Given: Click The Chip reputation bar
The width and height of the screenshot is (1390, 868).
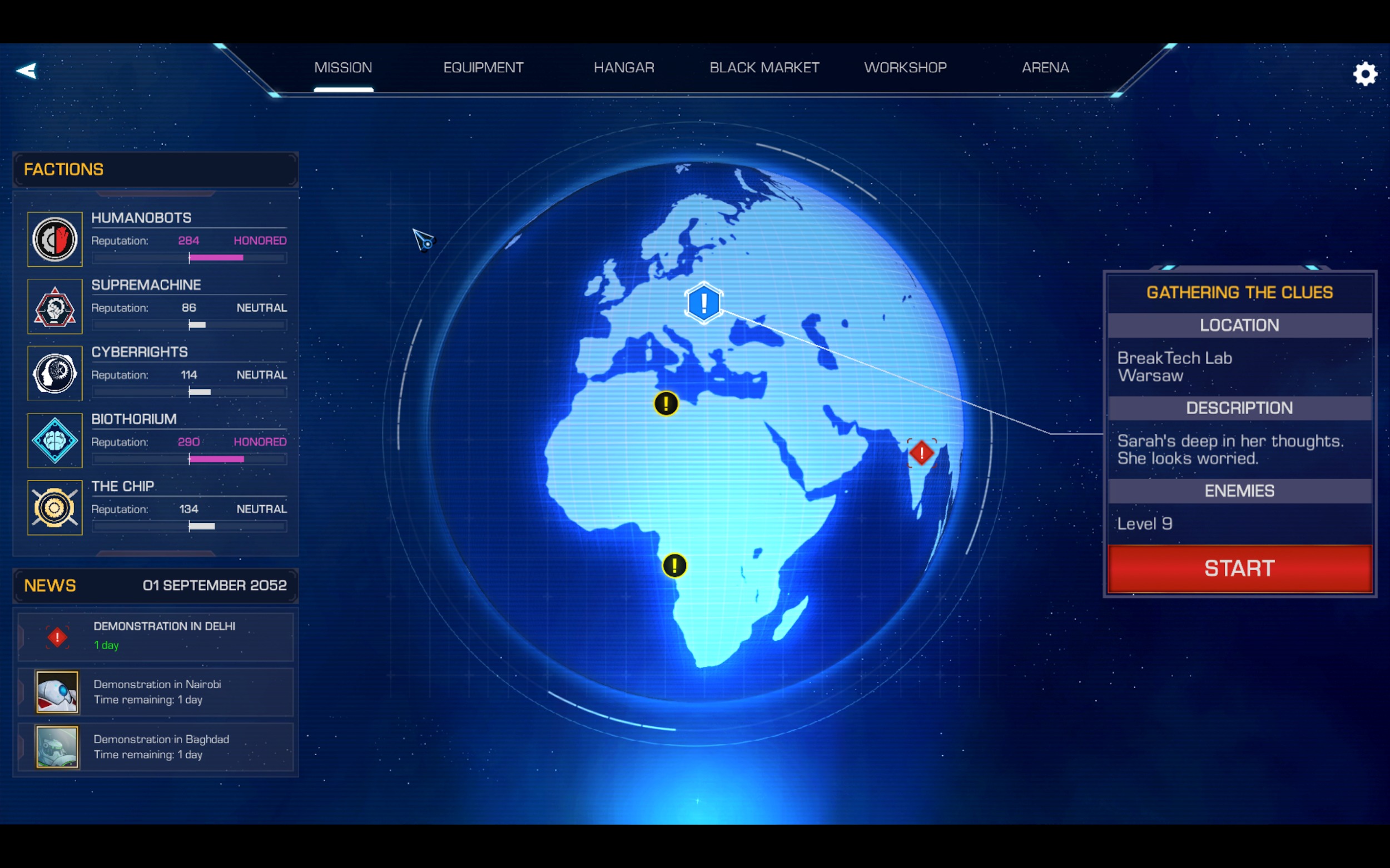Looking at the screenshot, I should 189,526.
